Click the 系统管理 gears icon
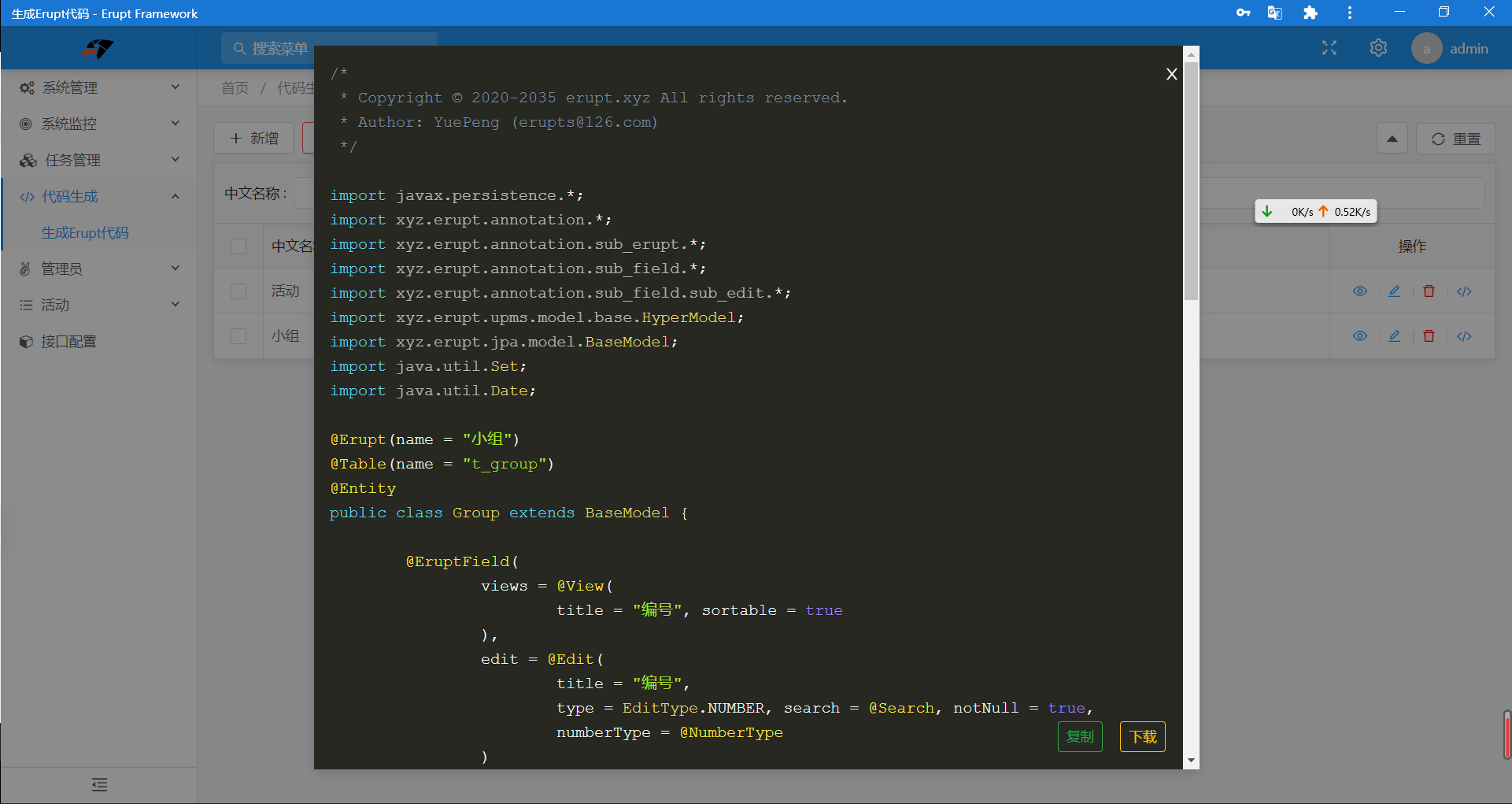Screen dimensions: 1512x804 pyautogui.click(x=27, y=87)
